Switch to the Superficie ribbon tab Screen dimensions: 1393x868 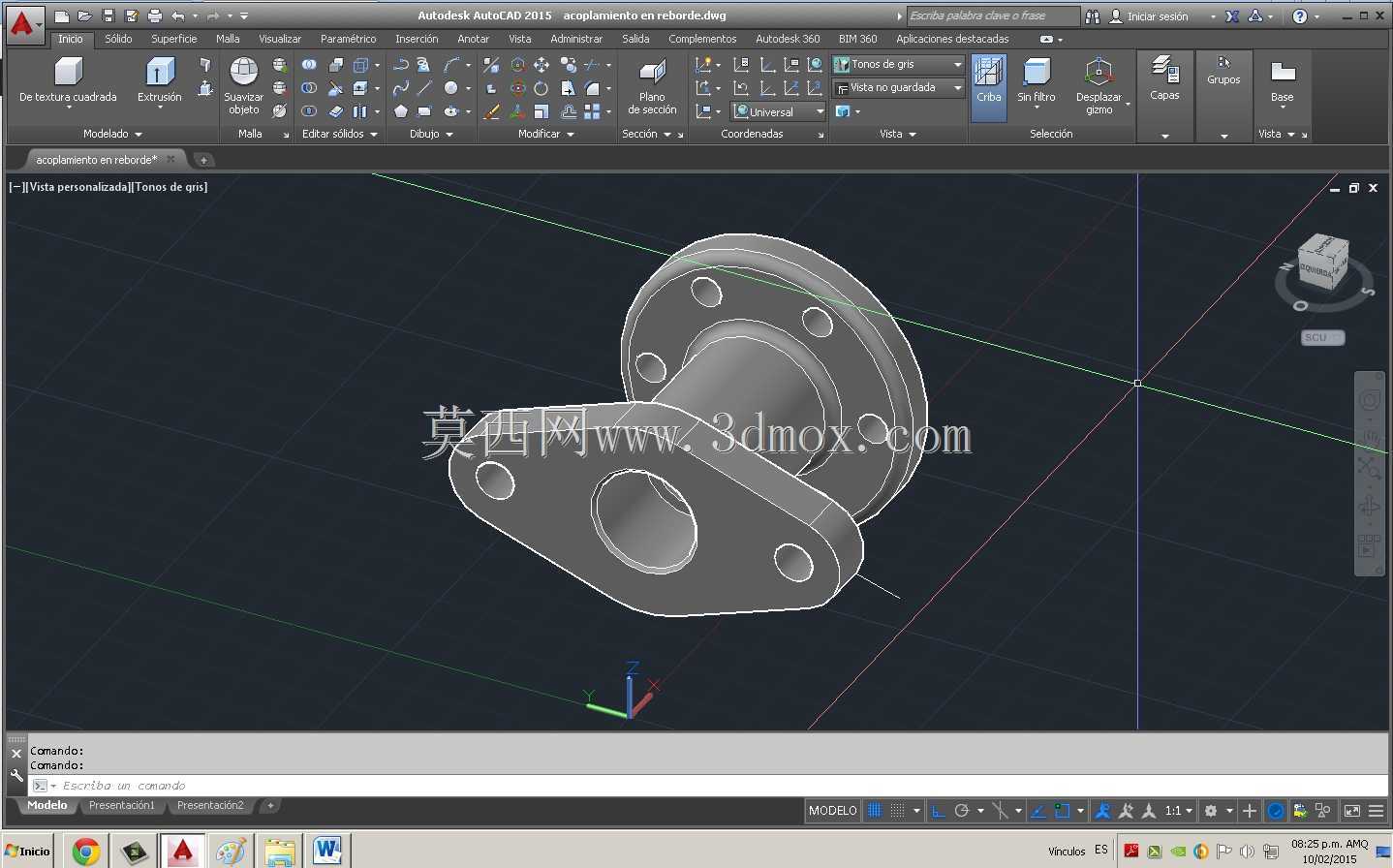[173, 39]
